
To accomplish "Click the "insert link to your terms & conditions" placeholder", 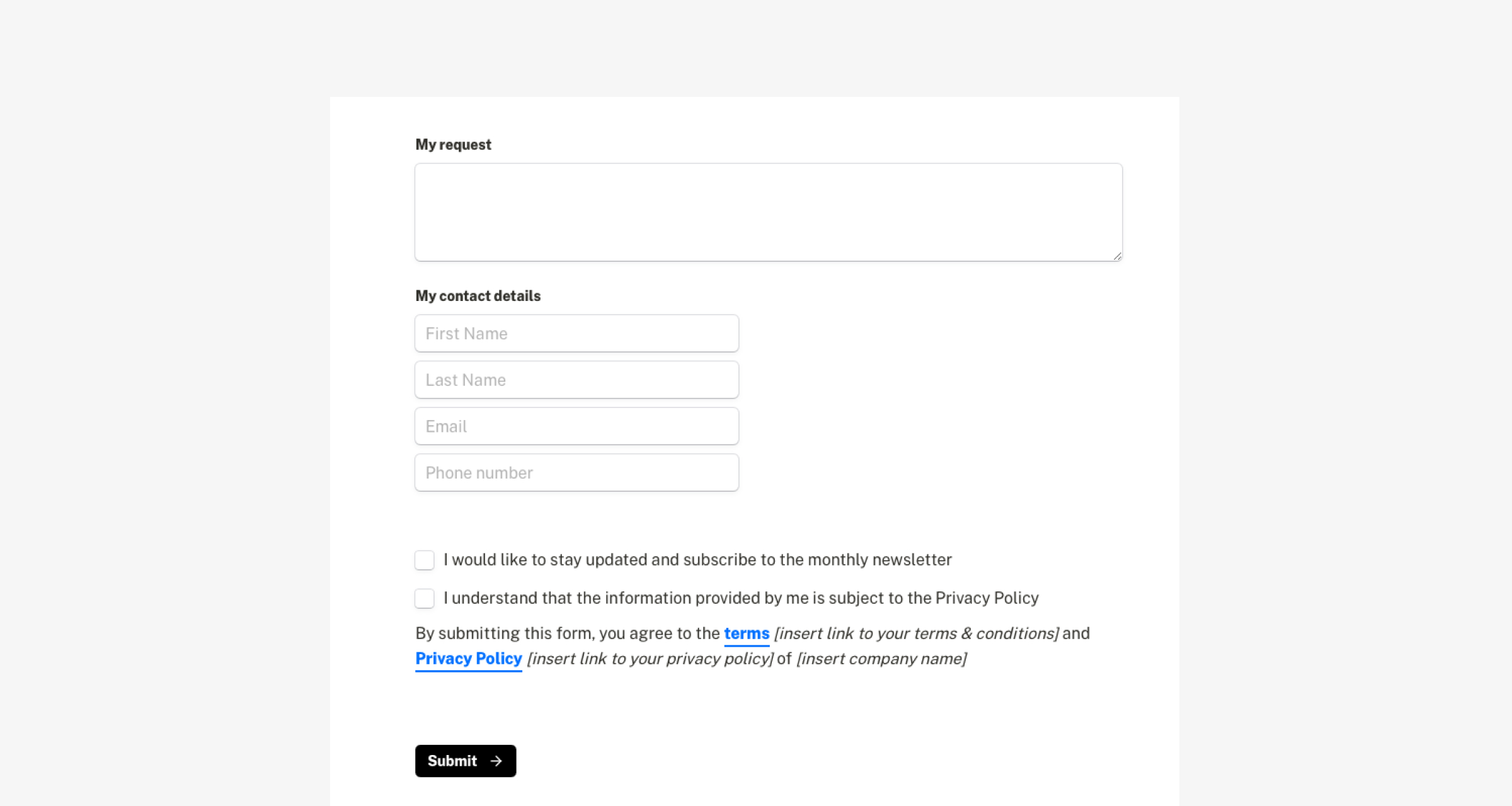I will click(x=916, y=633).
